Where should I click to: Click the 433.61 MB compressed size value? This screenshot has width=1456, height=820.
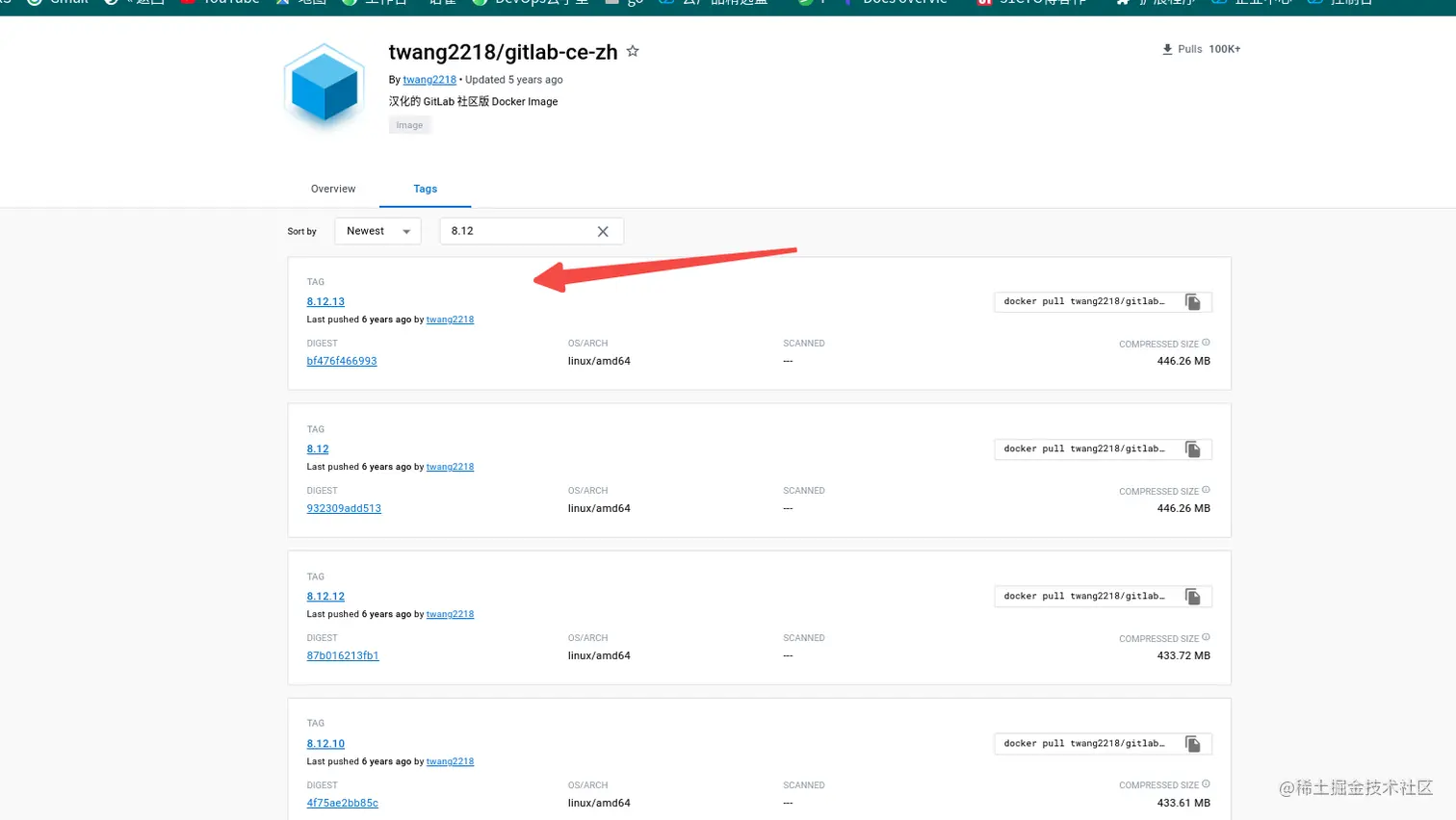pyautogui.click(x=1183, y=803)
